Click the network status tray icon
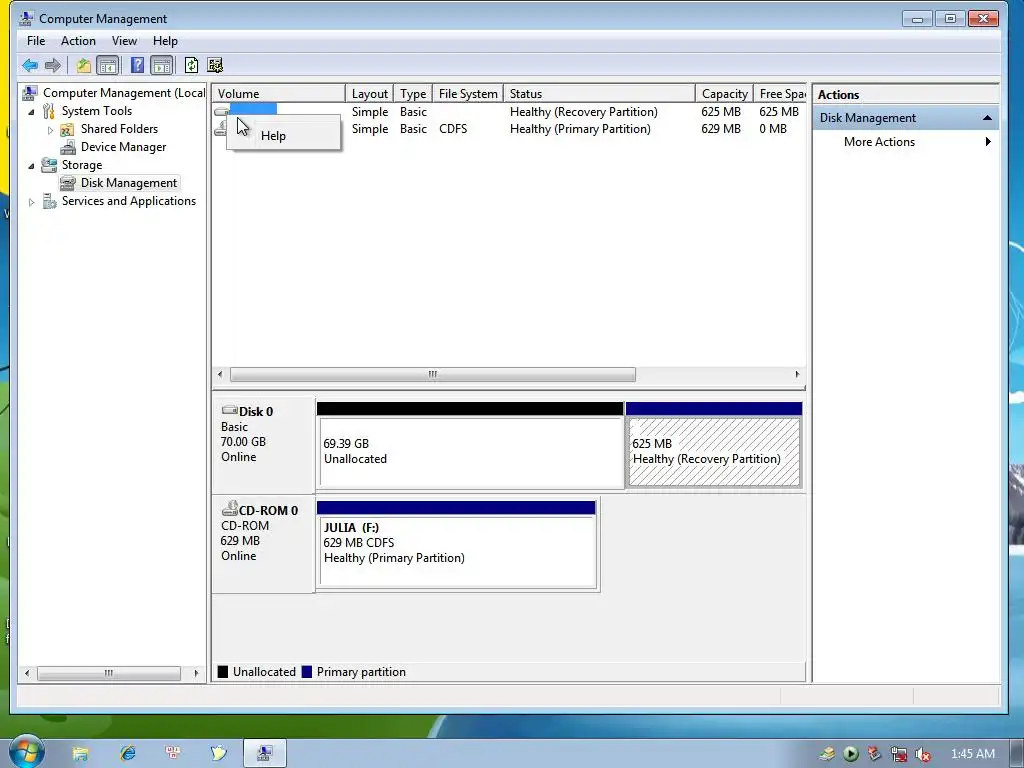 point(899,754)
